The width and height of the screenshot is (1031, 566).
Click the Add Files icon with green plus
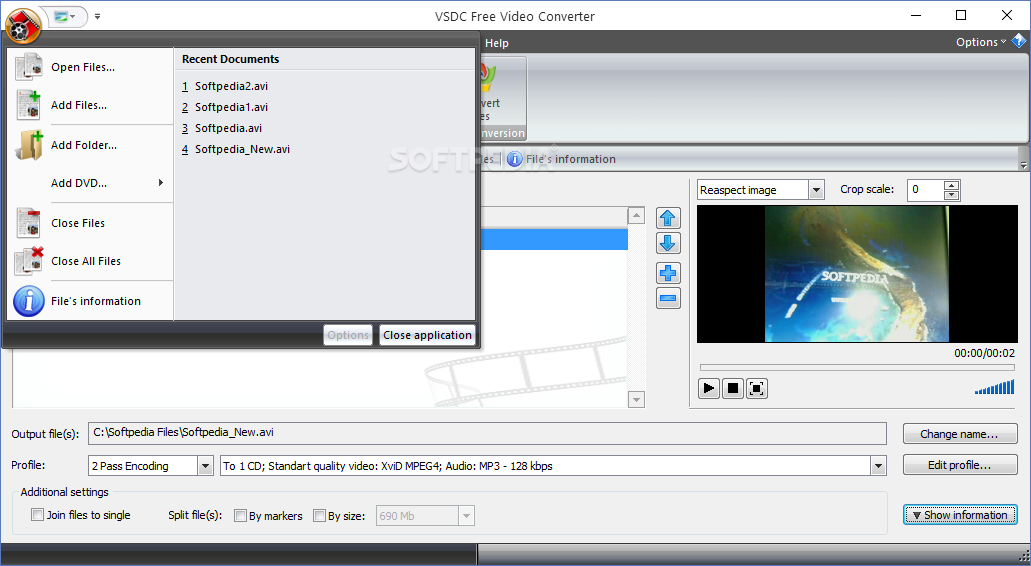click(x=29, y=105)
